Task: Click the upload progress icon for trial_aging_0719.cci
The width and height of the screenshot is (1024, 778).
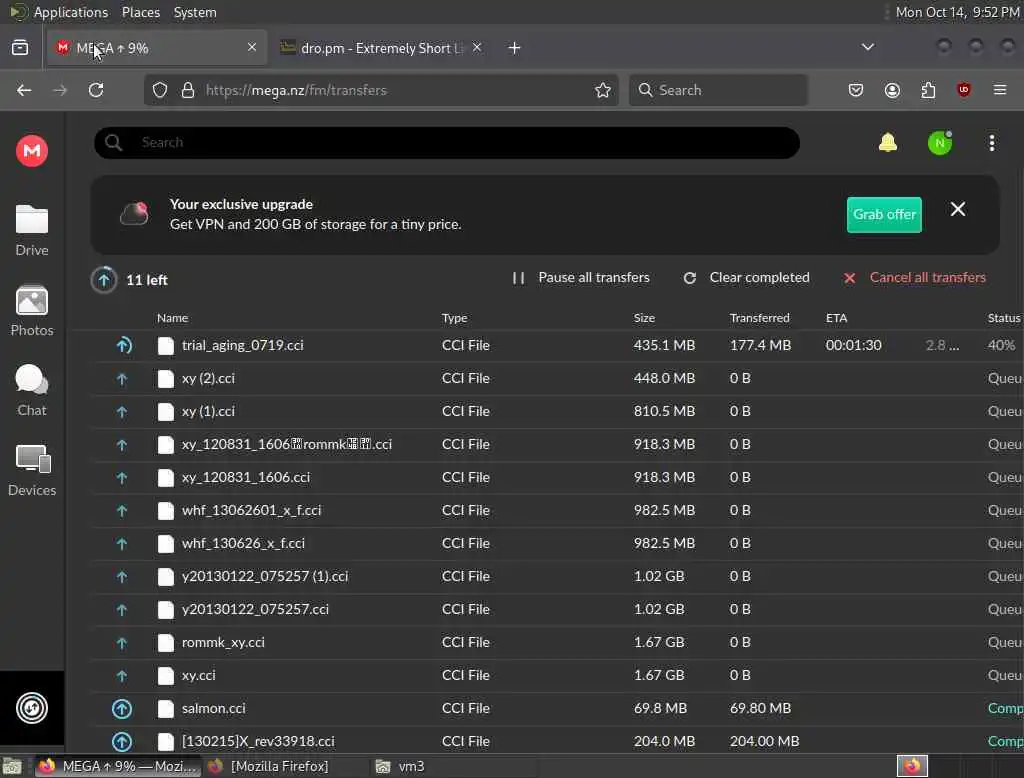Action: [x=123, y=345]
